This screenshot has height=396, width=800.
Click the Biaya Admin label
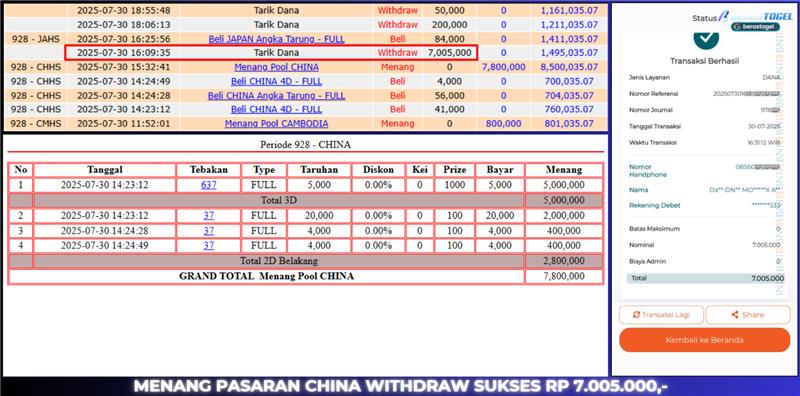click(x=647, y=261)
